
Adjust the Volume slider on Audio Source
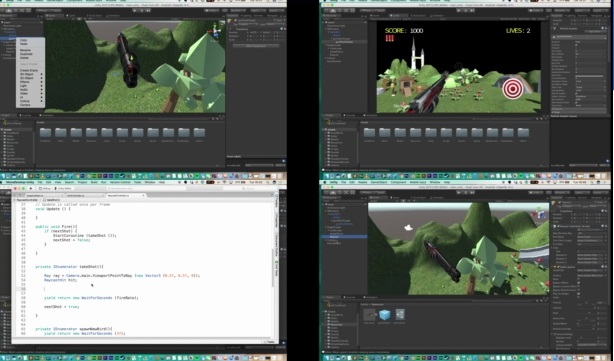586,308
